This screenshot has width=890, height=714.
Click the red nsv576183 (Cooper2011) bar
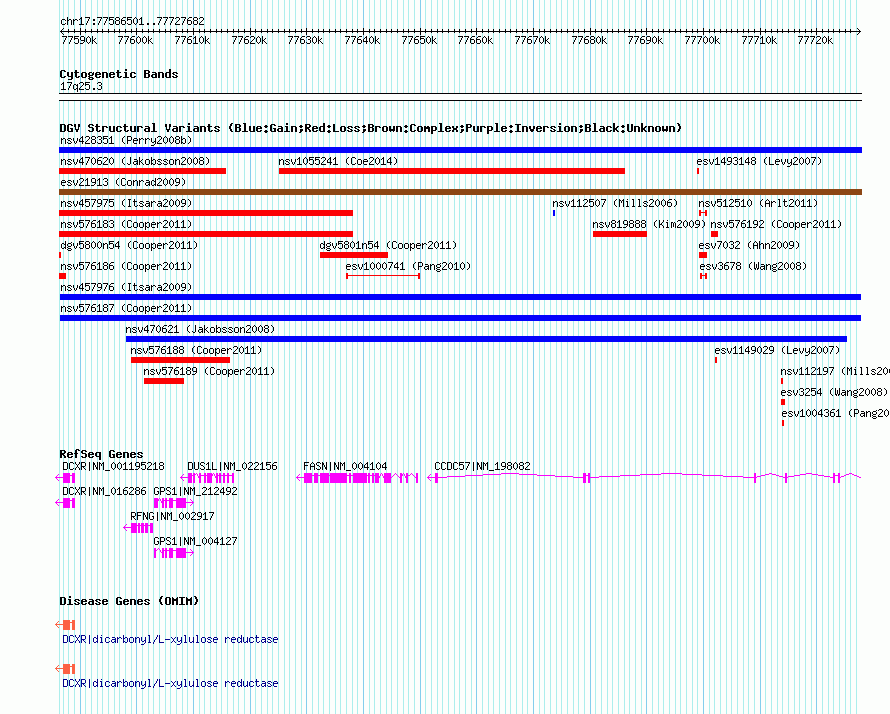pyautogui.click(x=206, y=234)
